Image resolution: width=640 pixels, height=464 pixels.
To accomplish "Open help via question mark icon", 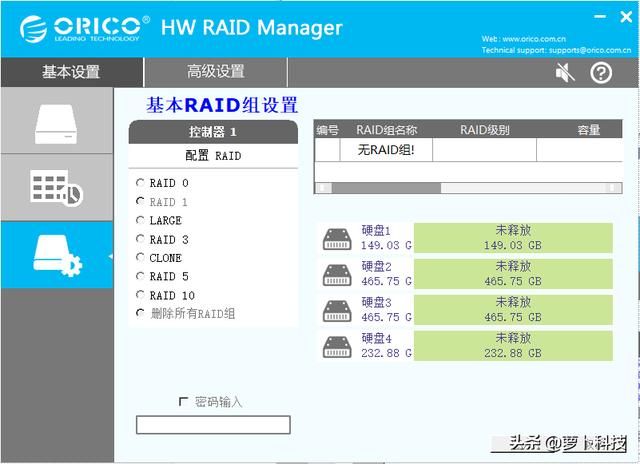I will click(x=601, y=73).
